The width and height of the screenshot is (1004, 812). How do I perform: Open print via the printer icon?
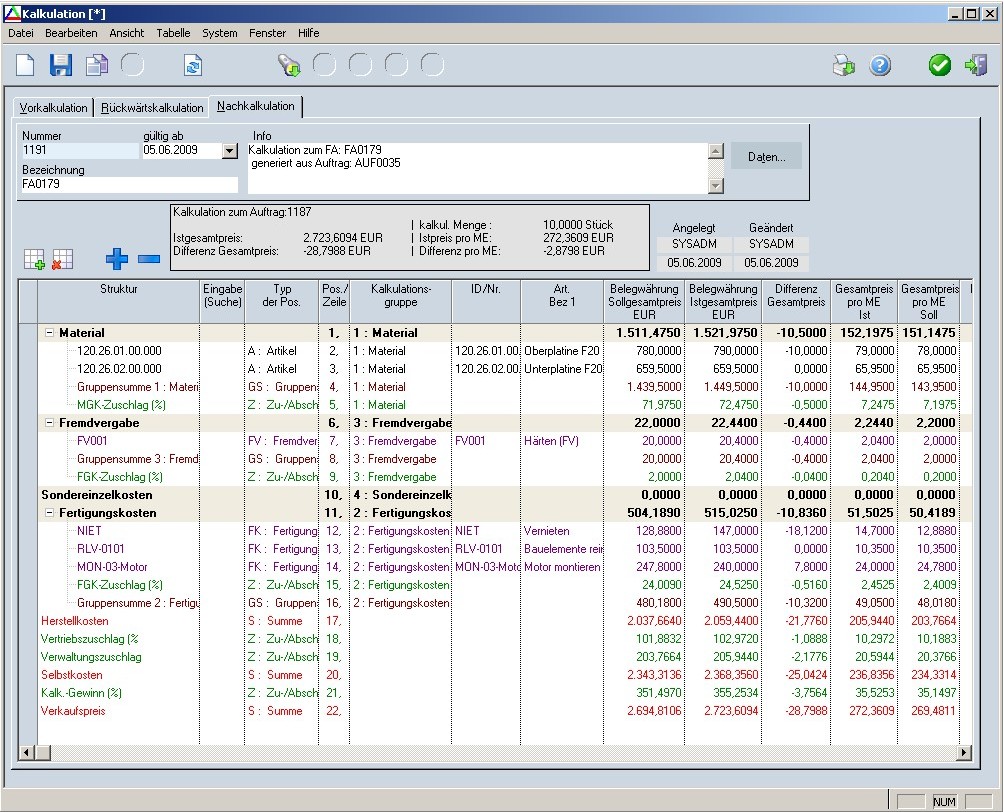point(844,66)
